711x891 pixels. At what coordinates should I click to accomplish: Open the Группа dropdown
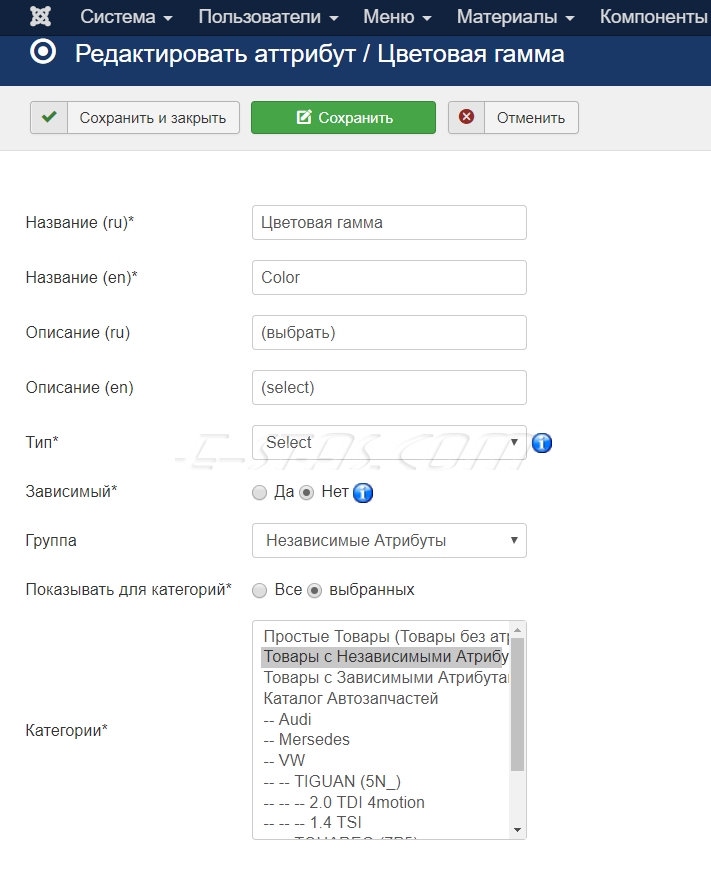(389, 540)
